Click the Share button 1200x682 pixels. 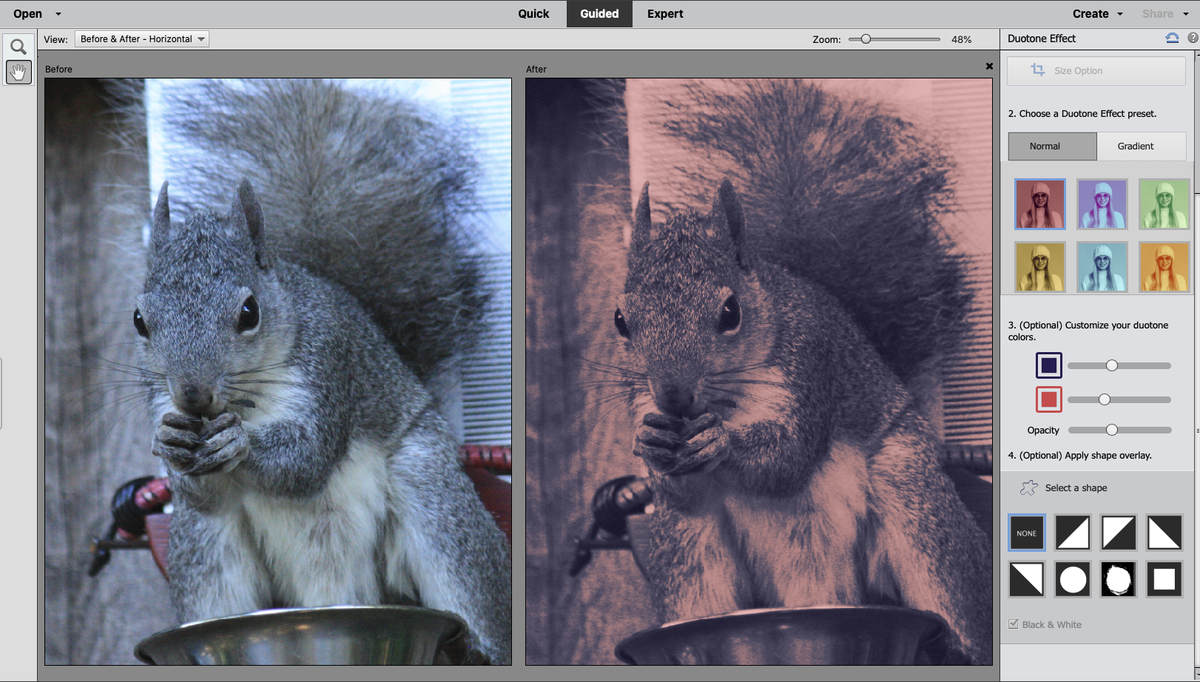tap(1157, 14)
